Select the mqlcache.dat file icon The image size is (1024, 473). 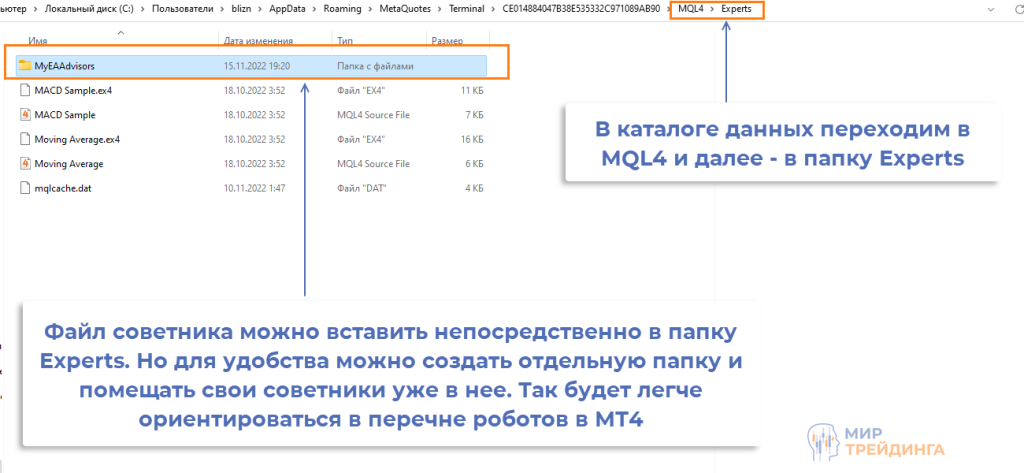pos(25,188)
